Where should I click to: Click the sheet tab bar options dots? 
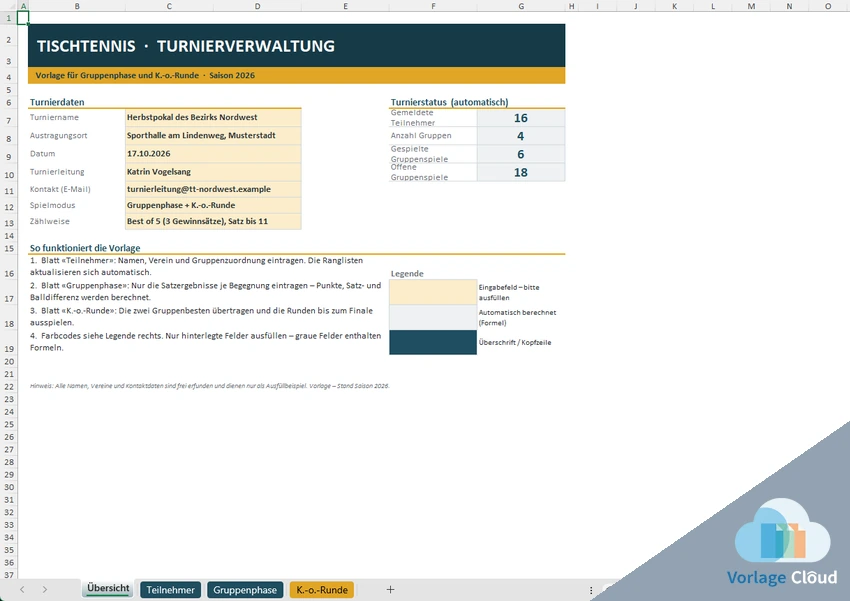[x=591, y=590]
